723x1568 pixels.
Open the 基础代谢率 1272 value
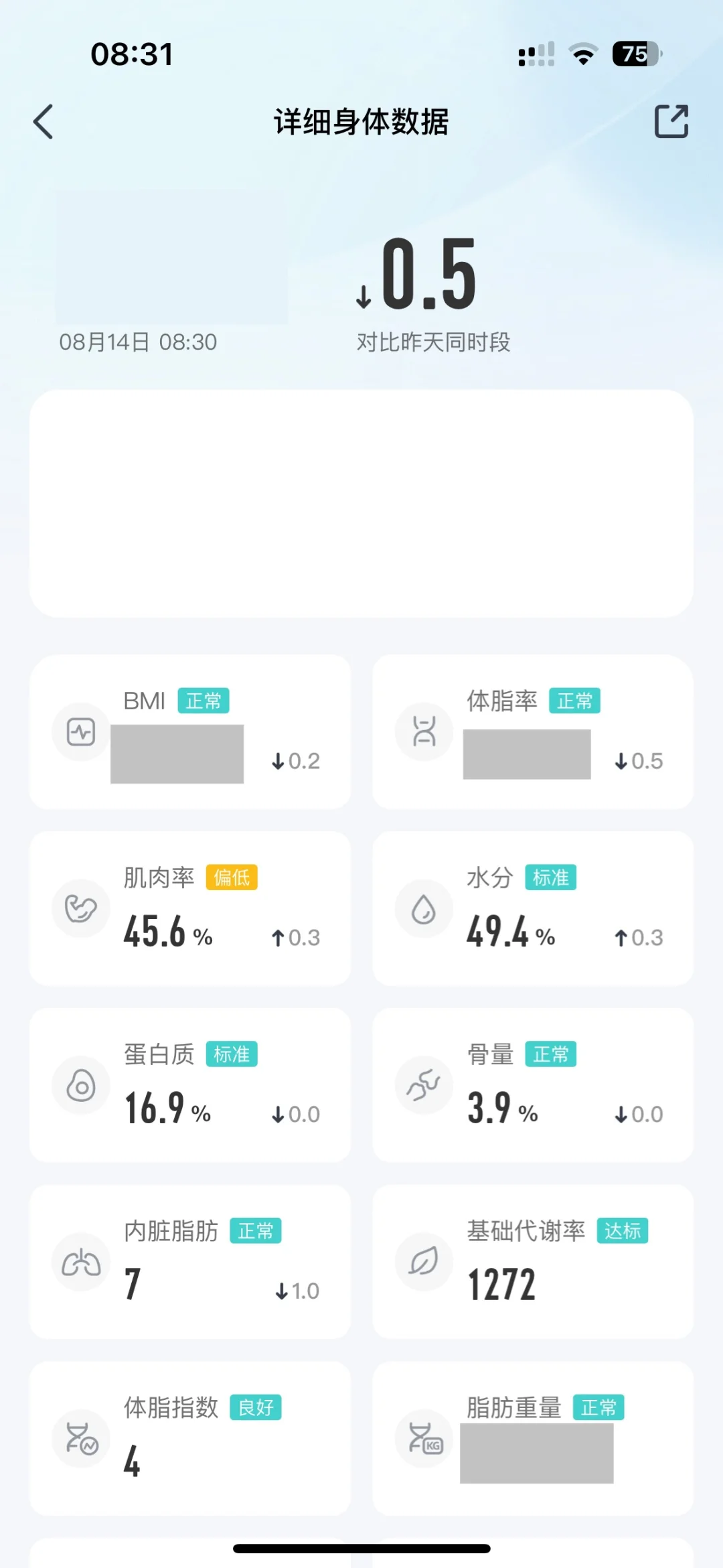pos(501,1285)
